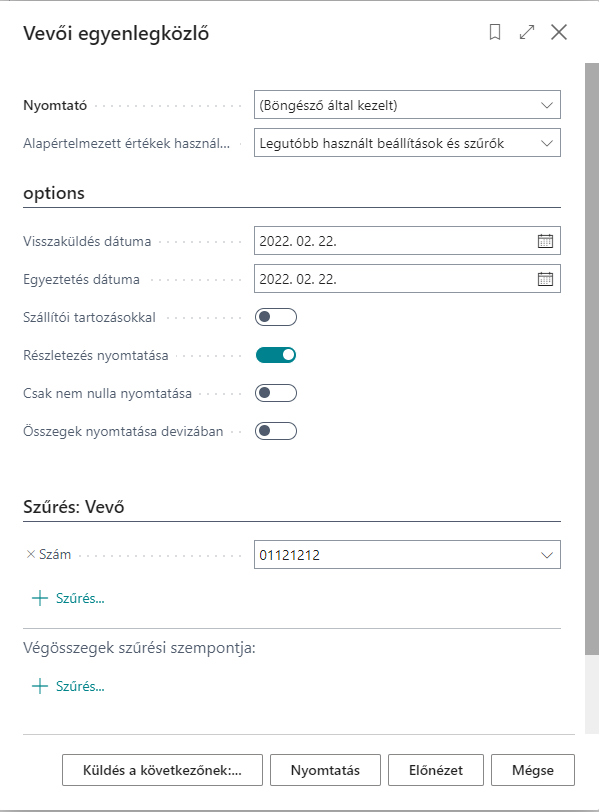Click the dialog vertical scrollbar

(592, 358)
